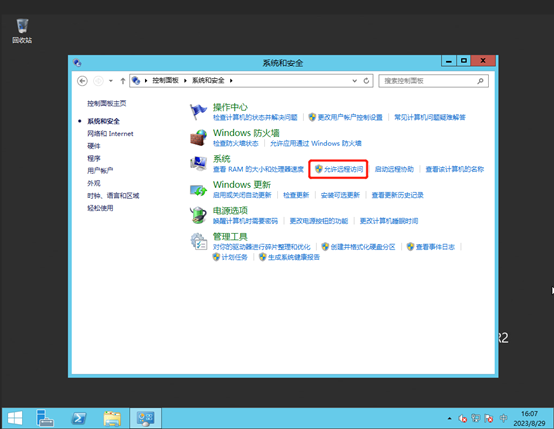The image size is (554, 429).
Task: Launch Server Manager from the taskbar
Action: (x=45, y=418)
